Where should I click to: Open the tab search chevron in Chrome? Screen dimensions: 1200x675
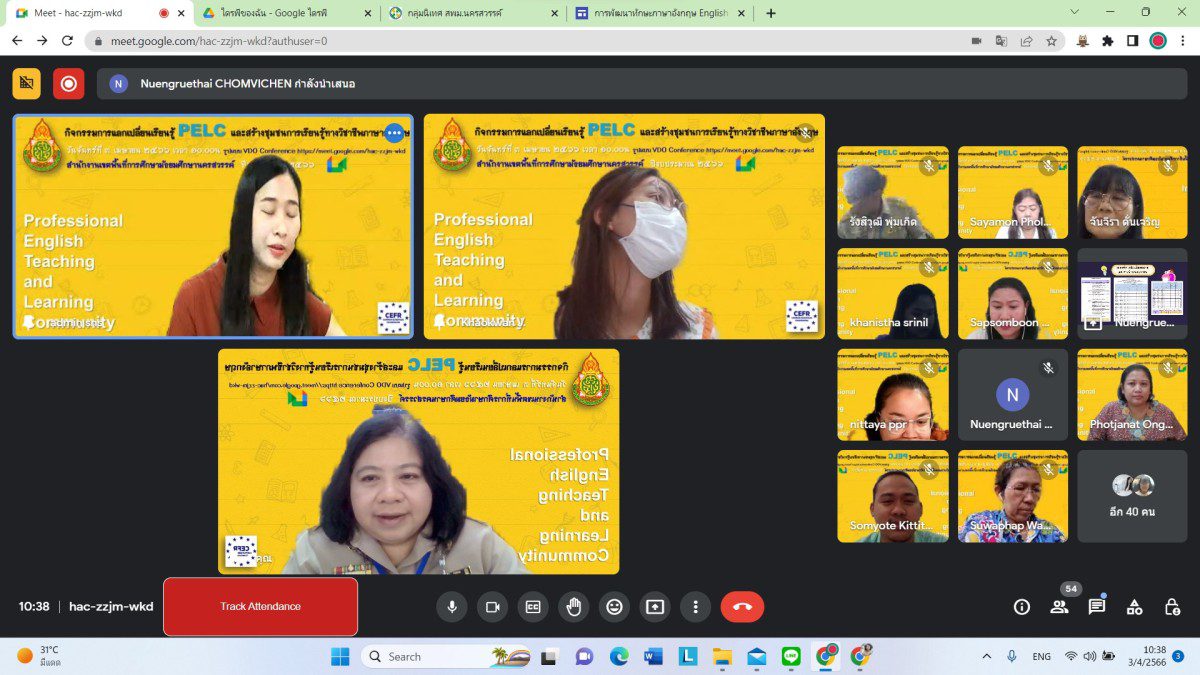(1074, 12)
